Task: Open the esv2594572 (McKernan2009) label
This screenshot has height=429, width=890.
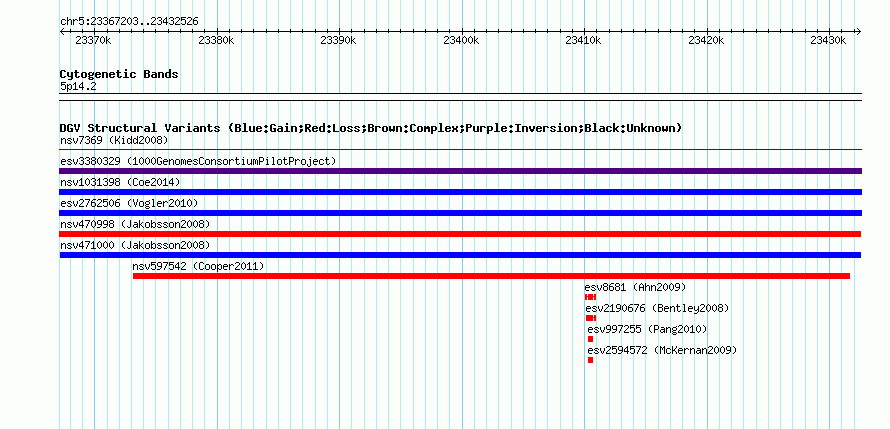Action: coord(662,350)
